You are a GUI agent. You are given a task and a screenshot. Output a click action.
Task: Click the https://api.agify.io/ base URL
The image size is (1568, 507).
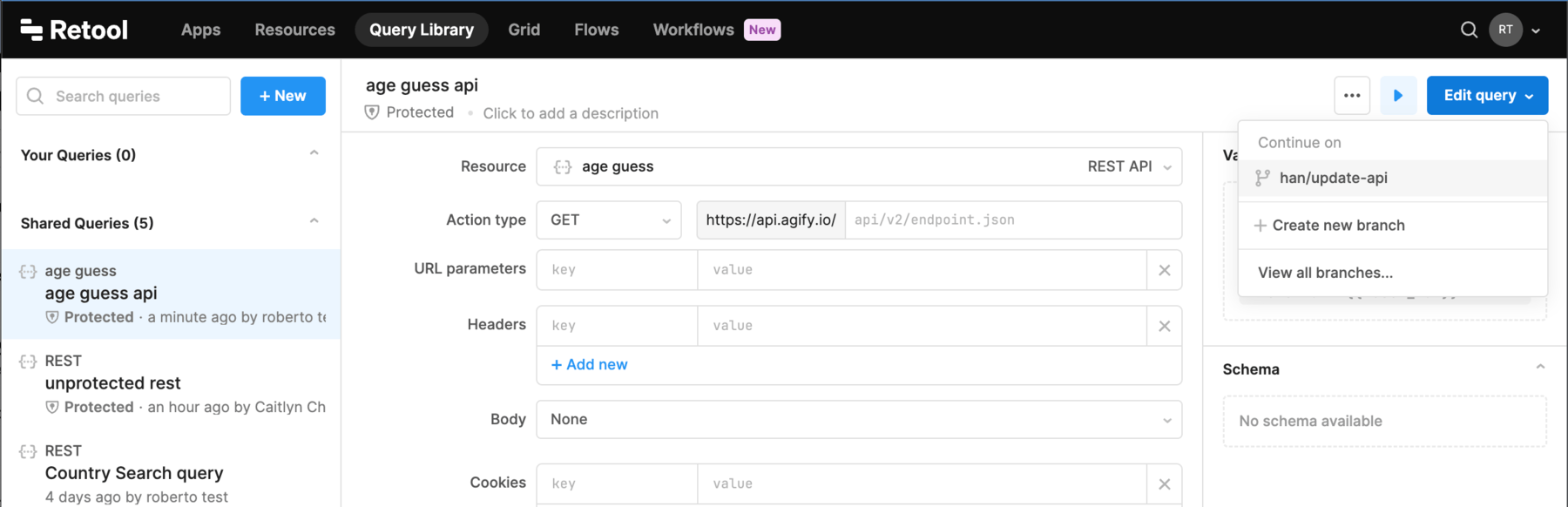pyautogui.click(x=771, y=220)
